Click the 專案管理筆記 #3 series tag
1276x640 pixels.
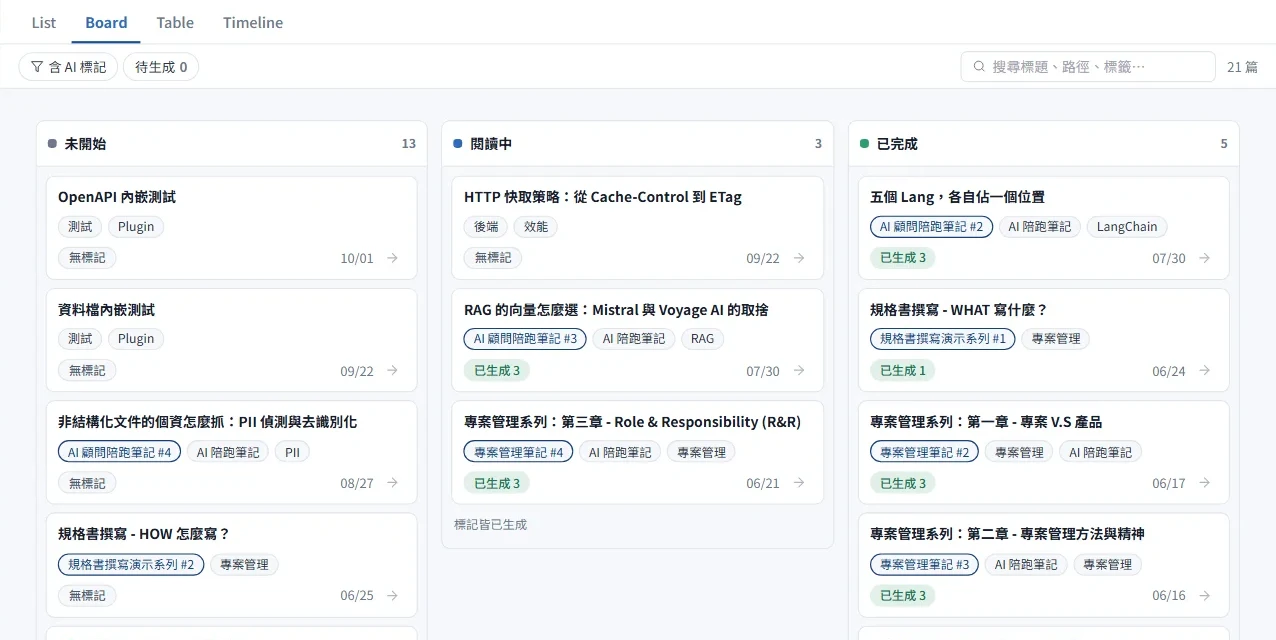click(x=924, y=565)
